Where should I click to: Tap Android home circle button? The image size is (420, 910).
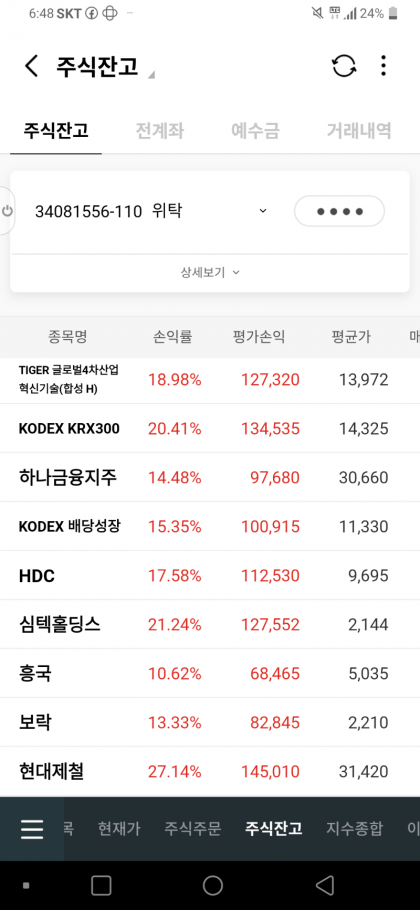coord(213,886)
